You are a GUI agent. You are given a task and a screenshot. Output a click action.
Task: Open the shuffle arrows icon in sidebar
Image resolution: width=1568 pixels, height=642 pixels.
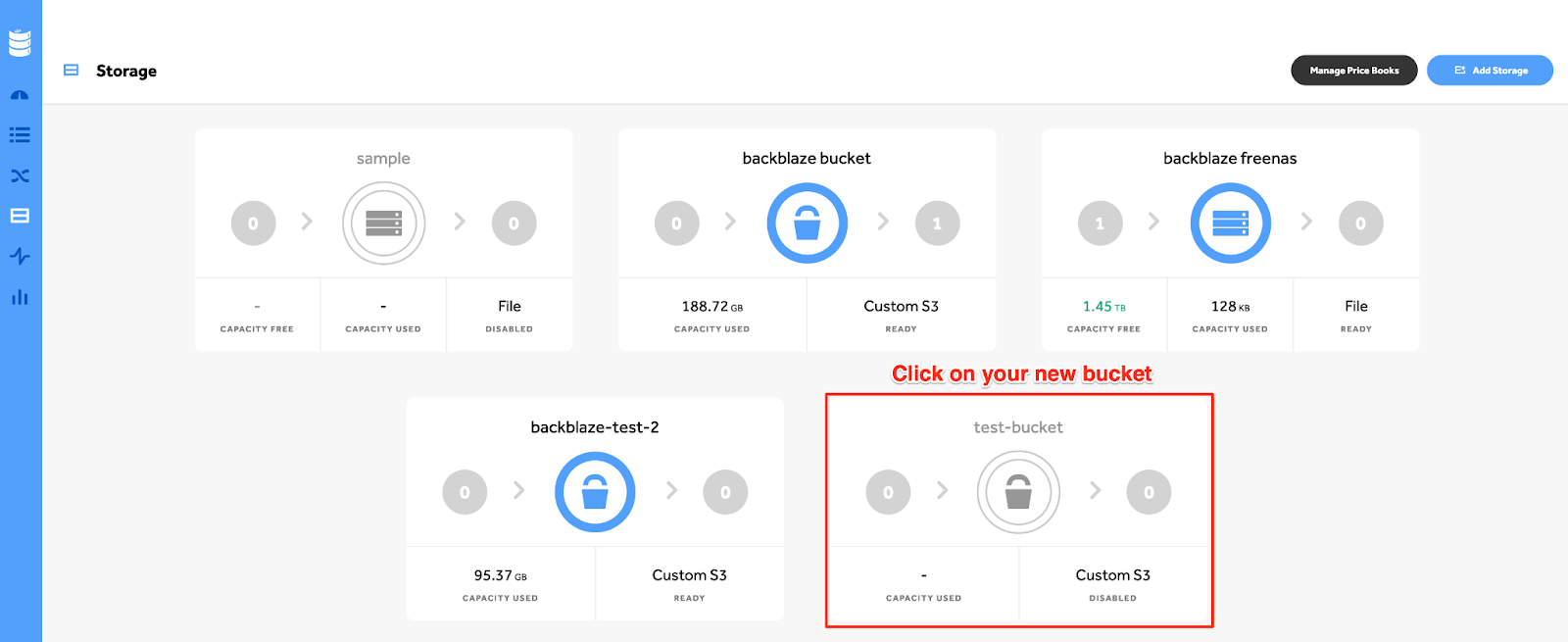[x=20, y=176]
